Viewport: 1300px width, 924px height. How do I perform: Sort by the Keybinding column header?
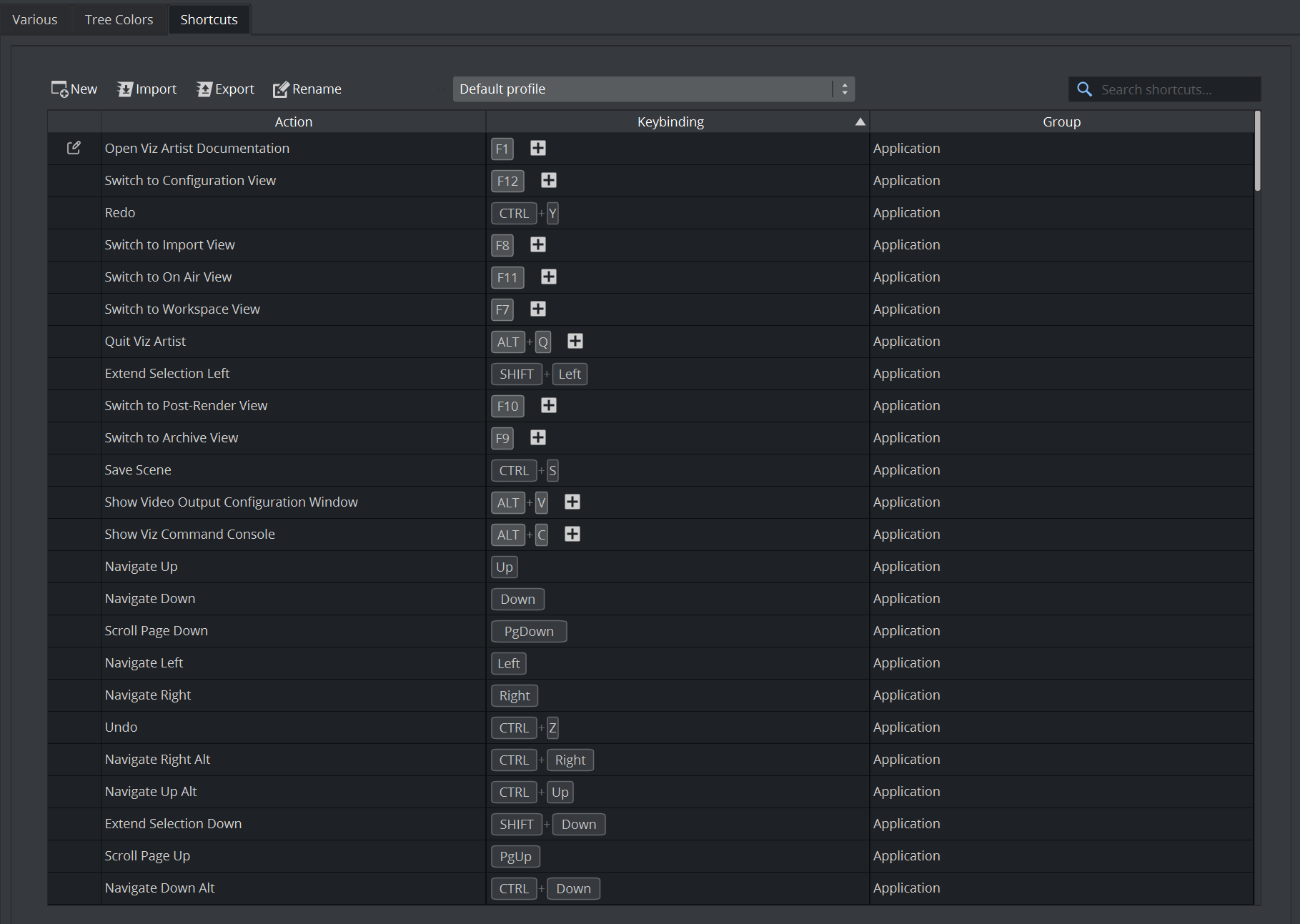(x=670, y=122)
